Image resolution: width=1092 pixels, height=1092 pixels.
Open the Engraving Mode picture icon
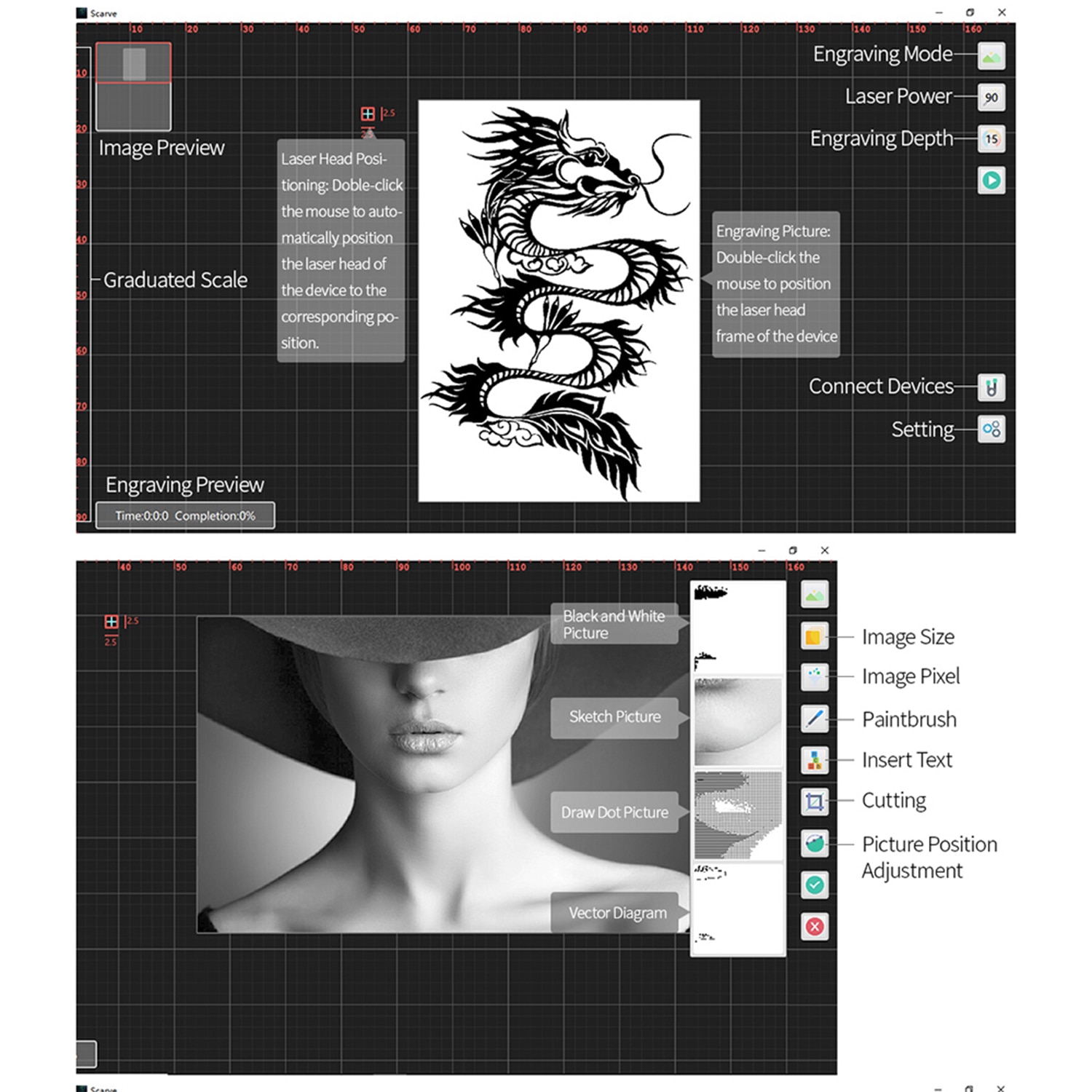(x=991, y=56)
